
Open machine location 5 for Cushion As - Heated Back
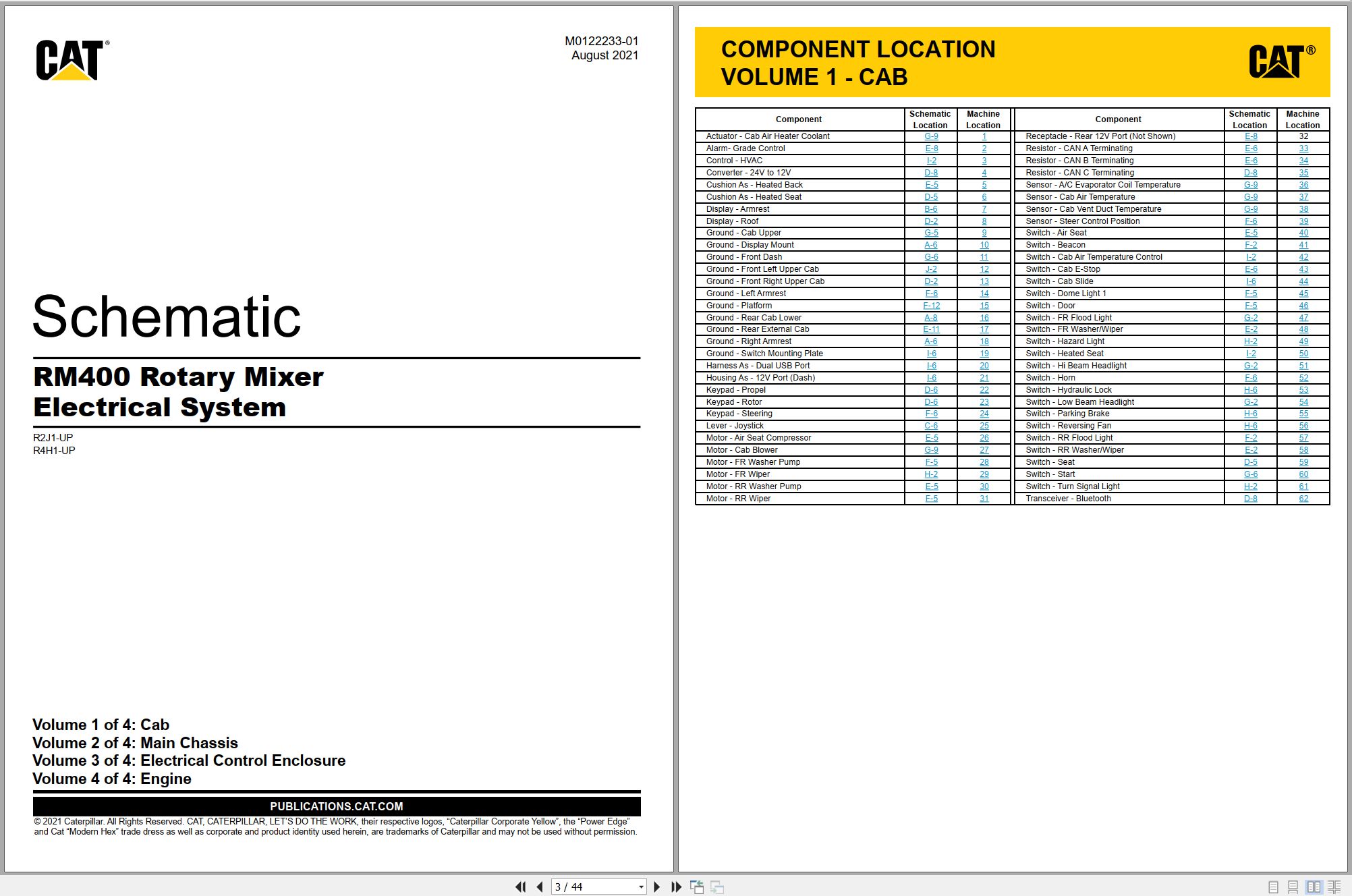tap(984, 185)
